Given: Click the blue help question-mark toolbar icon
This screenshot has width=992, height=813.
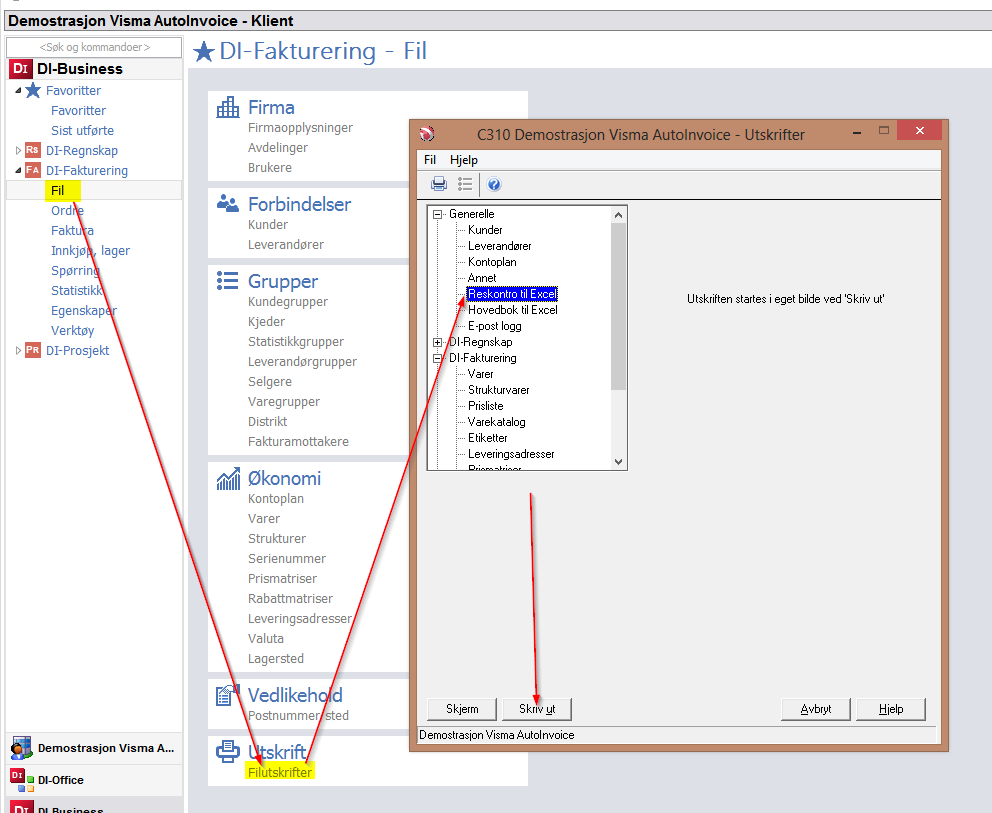Looking at the screenshot, I should coord(494,184).
